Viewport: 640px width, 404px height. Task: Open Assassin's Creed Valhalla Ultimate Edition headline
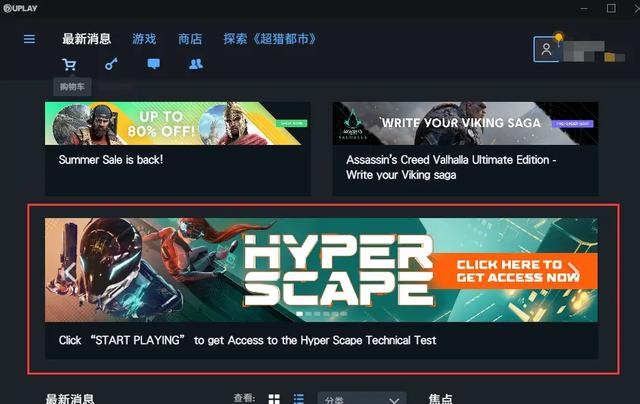click(x=451, y=167)
